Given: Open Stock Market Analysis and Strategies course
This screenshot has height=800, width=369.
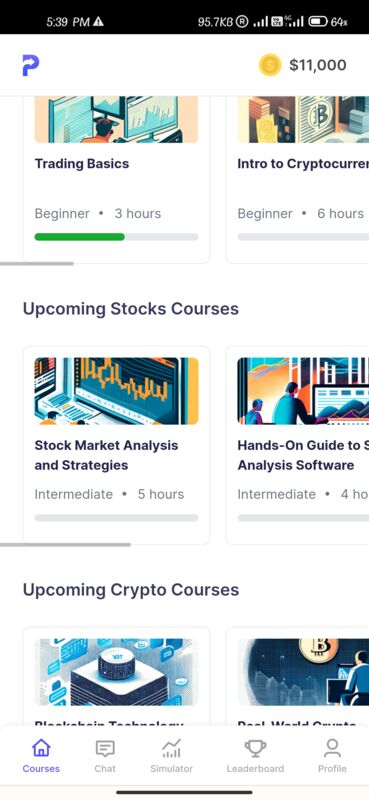Looking at the screenshot, I should (106, 455).
